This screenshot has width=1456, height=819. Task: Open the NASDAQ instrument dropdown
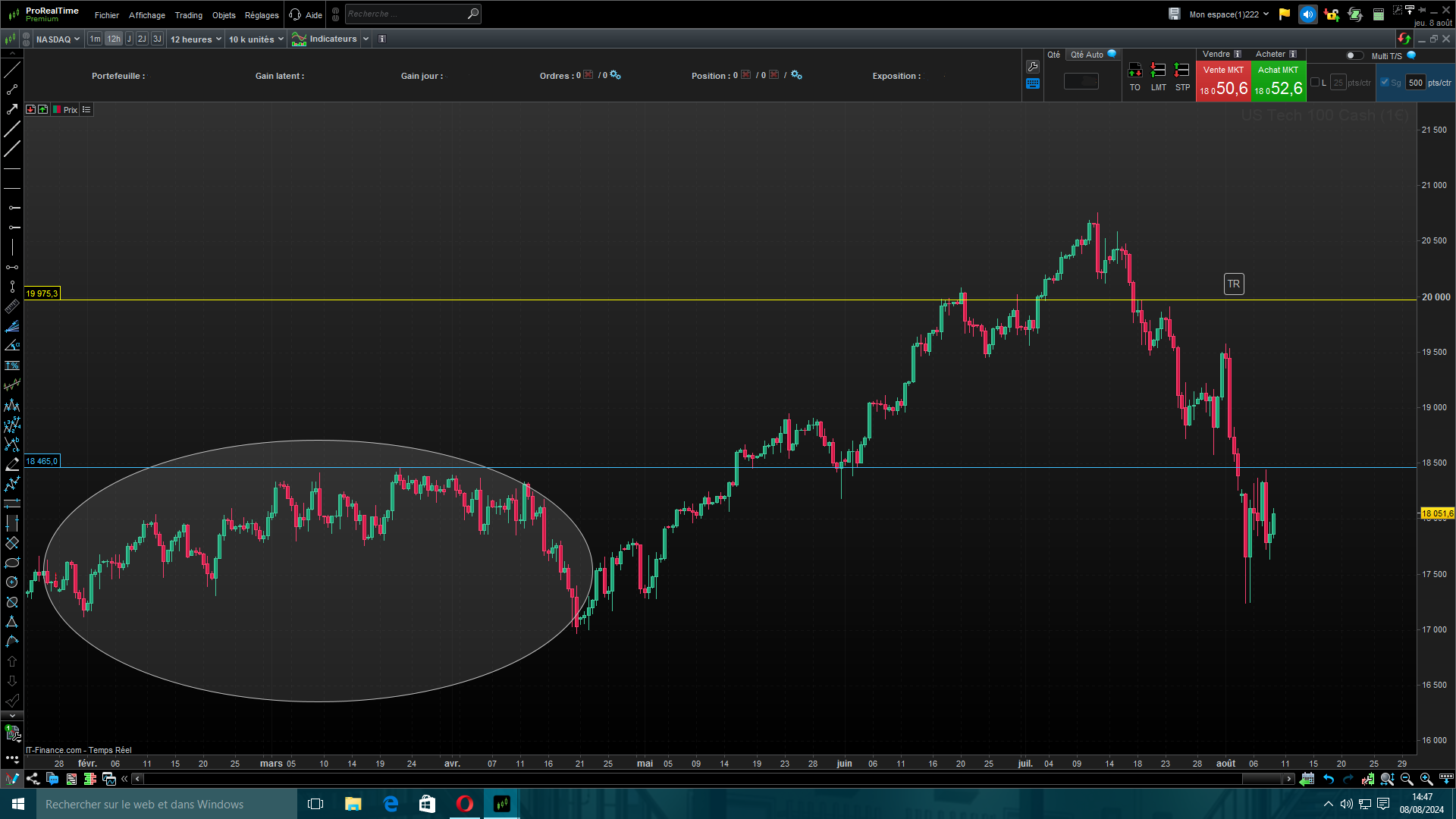(58, 39)
